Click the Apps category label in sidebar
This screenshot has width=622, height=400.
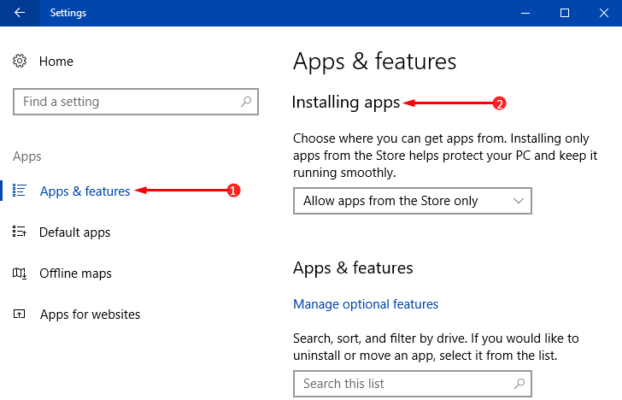(27, 156)
